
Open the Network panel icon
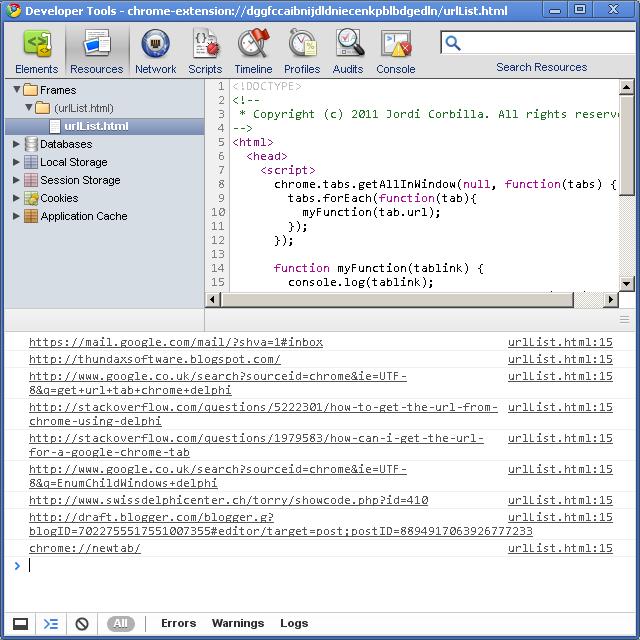[156, 43]
